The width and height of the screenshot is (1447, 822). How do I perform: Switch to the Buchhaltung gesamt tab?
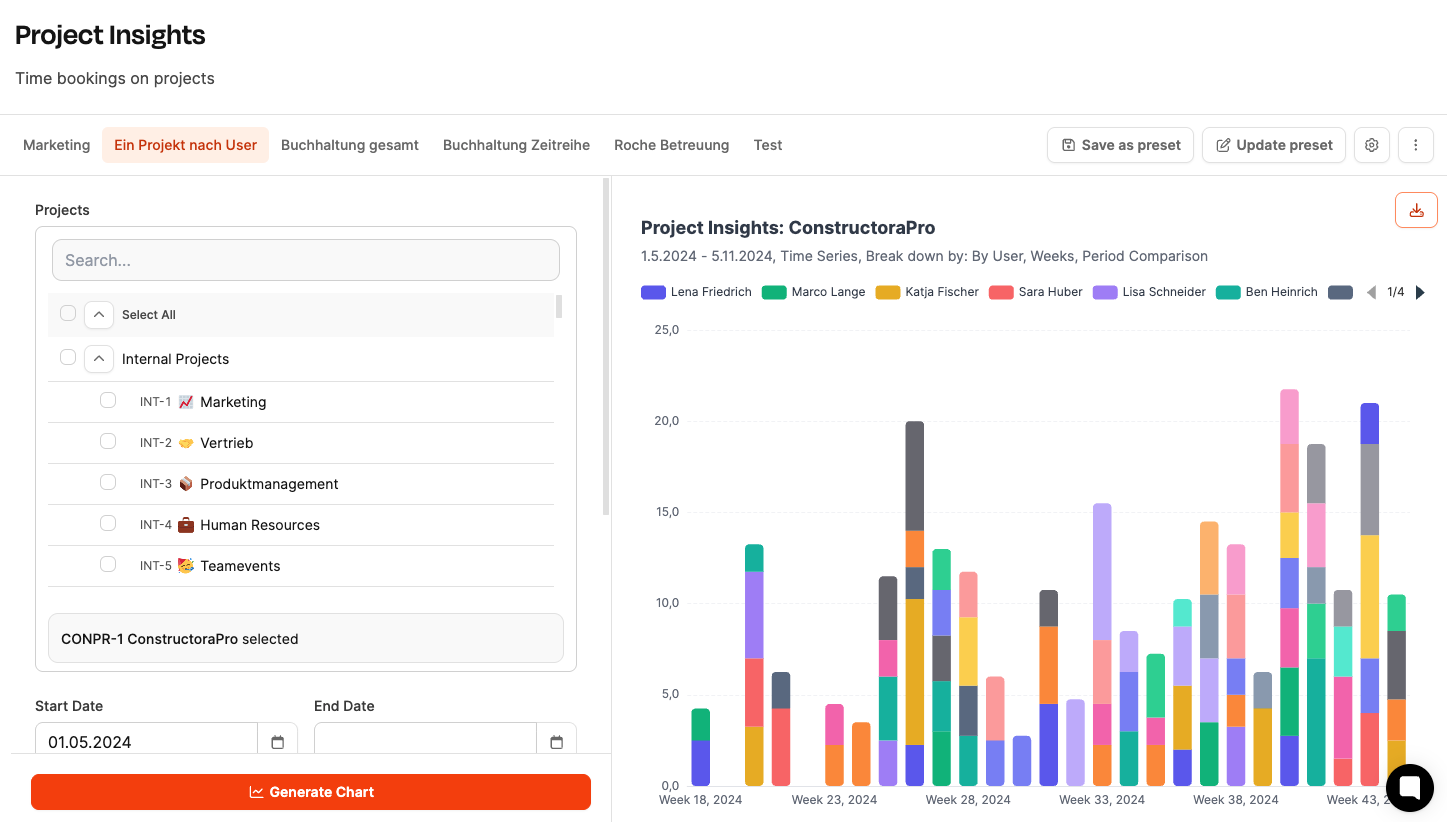350,145
